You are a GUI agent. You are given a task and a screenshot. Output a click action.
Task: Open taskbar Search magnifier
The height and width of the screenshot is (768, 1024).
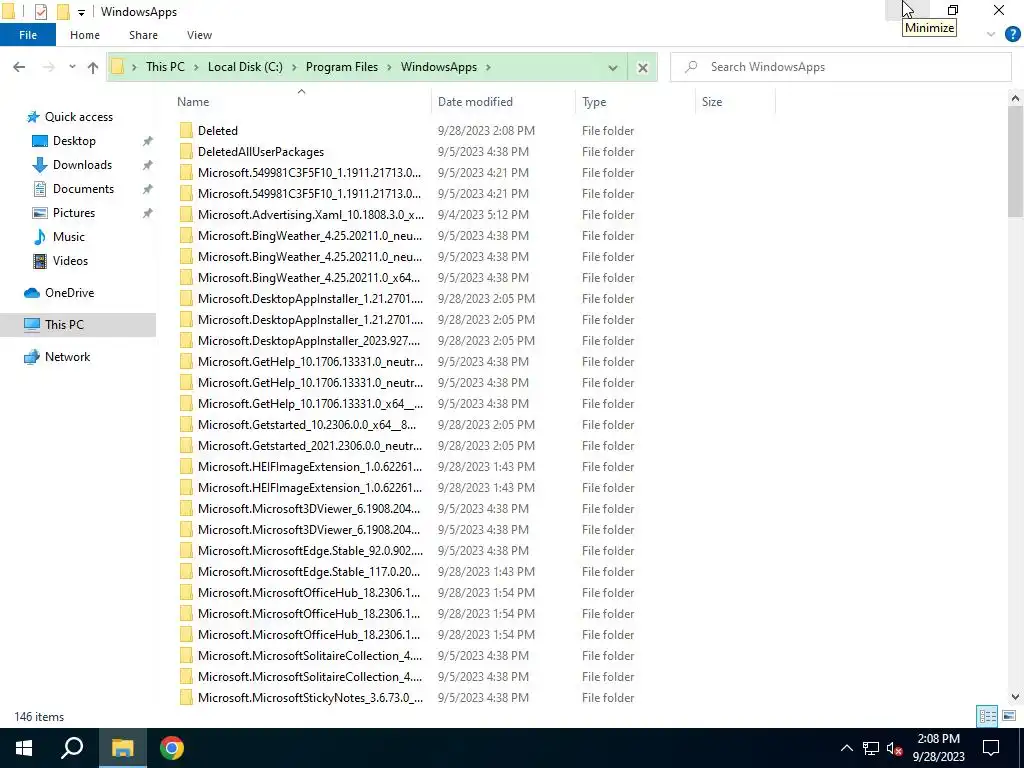pyautogui.click(x=72, y=748)
